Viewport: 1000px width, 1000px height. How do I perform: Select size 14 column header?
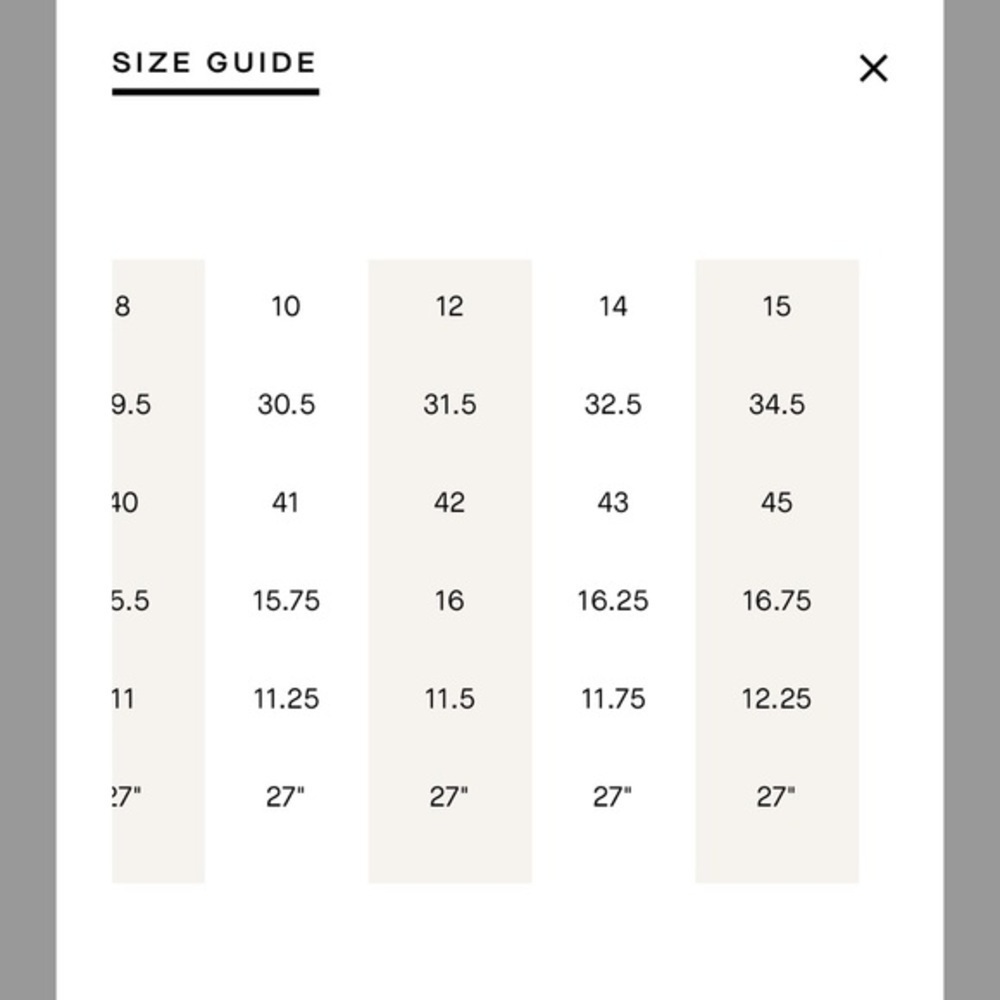pyautogui.click(x=613, y=307)
